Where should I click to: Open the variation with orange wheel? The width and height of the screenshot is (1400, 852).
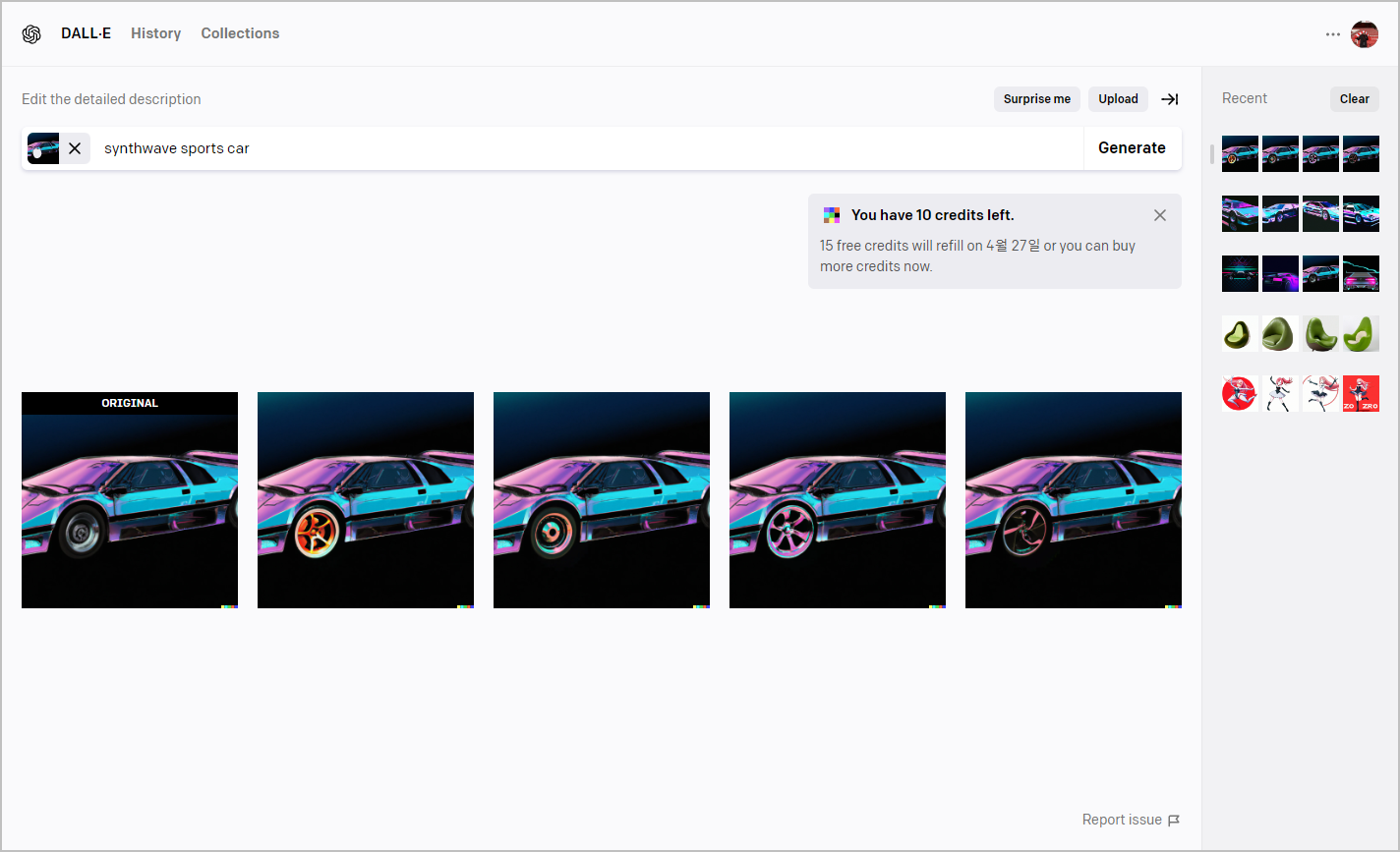coord(366,500)
